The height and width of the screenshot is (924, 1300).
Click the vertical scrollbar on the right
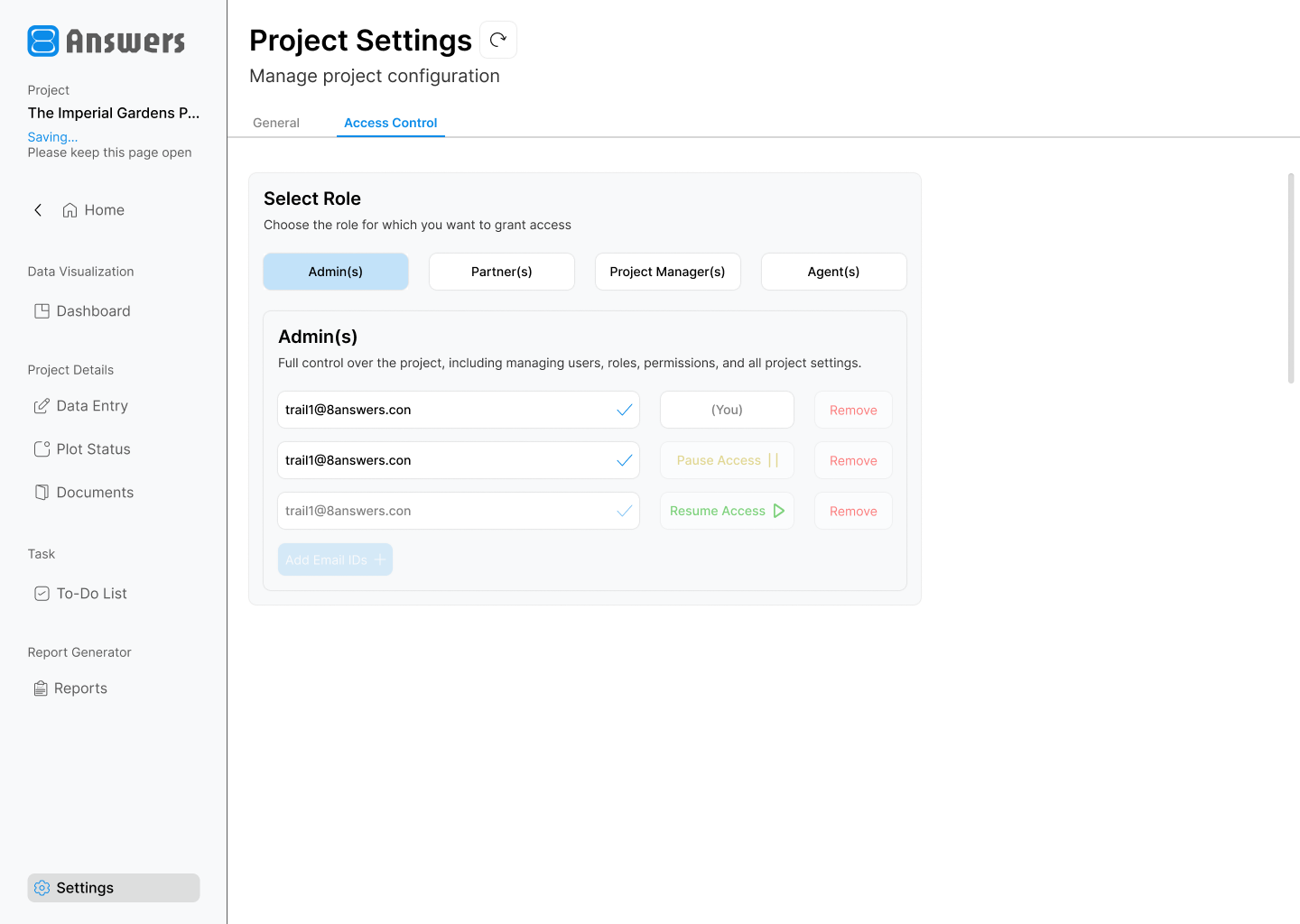(x=1291, y=278)
